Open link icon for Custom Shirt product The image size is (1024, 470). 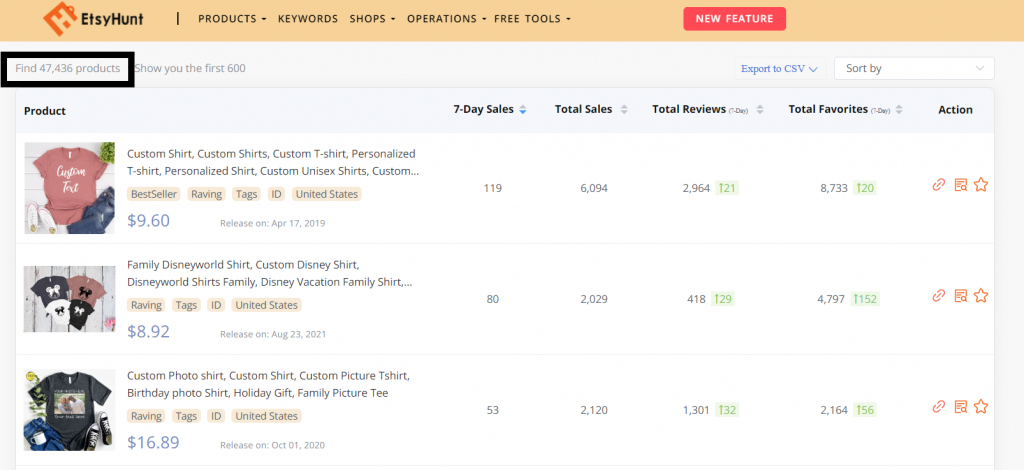click(x=938, y=185)
